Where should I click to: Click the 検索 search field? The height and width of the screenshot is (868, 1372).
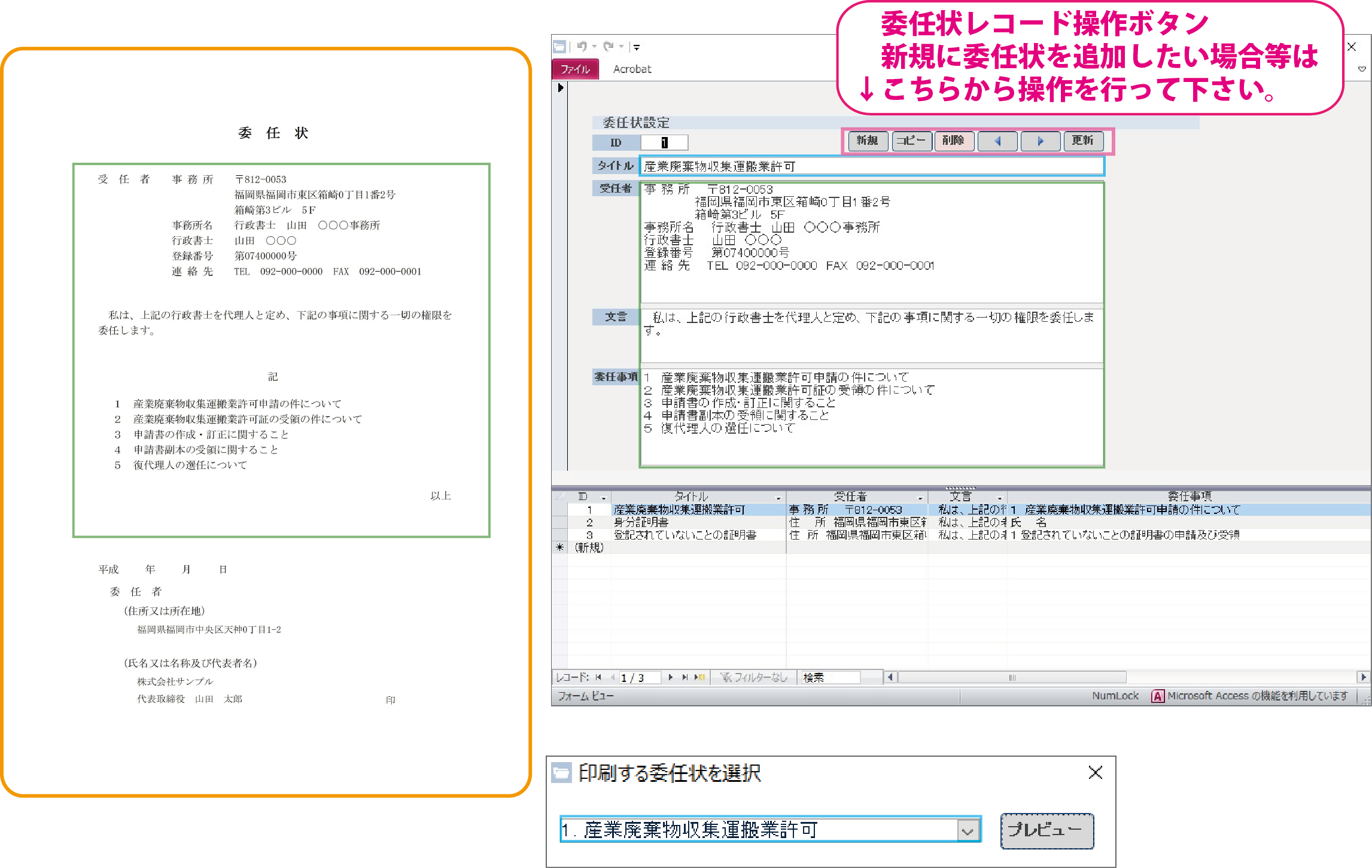point(832,677)
